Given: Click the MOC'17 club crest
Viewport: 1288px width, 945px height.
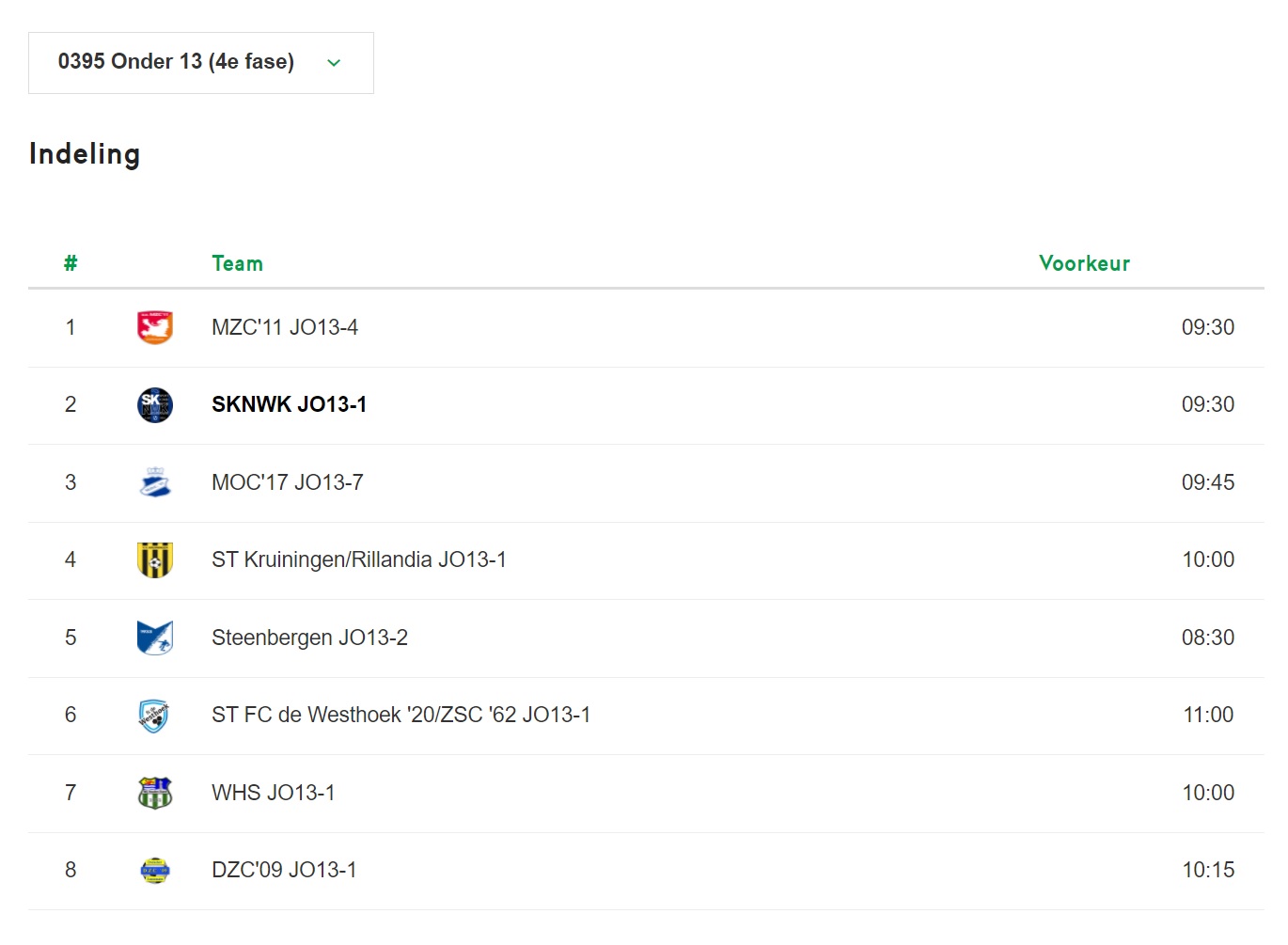Looking at the screenshot, I should coord(155,482).
